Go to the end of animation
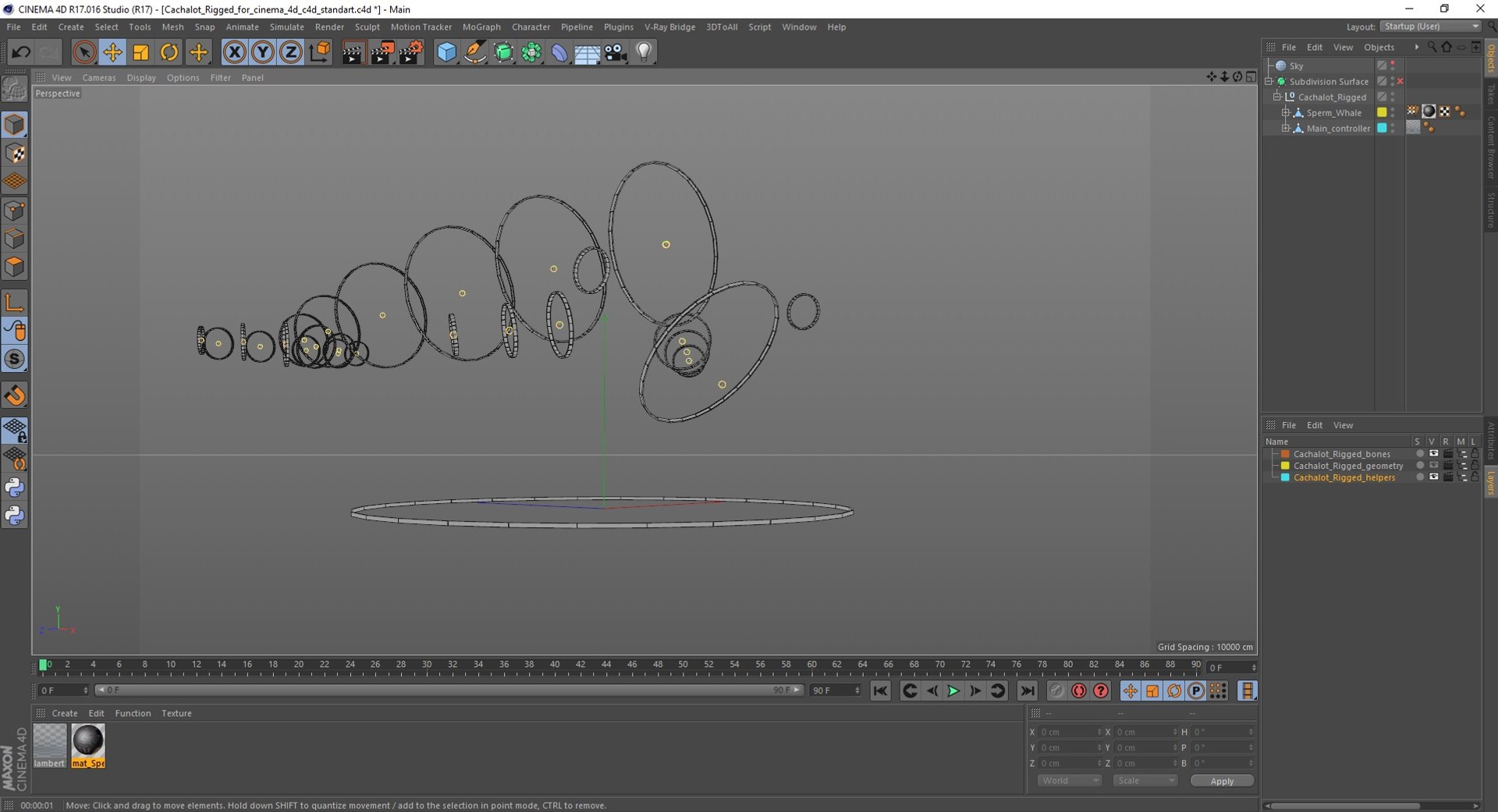This screenshot has width=1498, height=812. (1028, 691)
